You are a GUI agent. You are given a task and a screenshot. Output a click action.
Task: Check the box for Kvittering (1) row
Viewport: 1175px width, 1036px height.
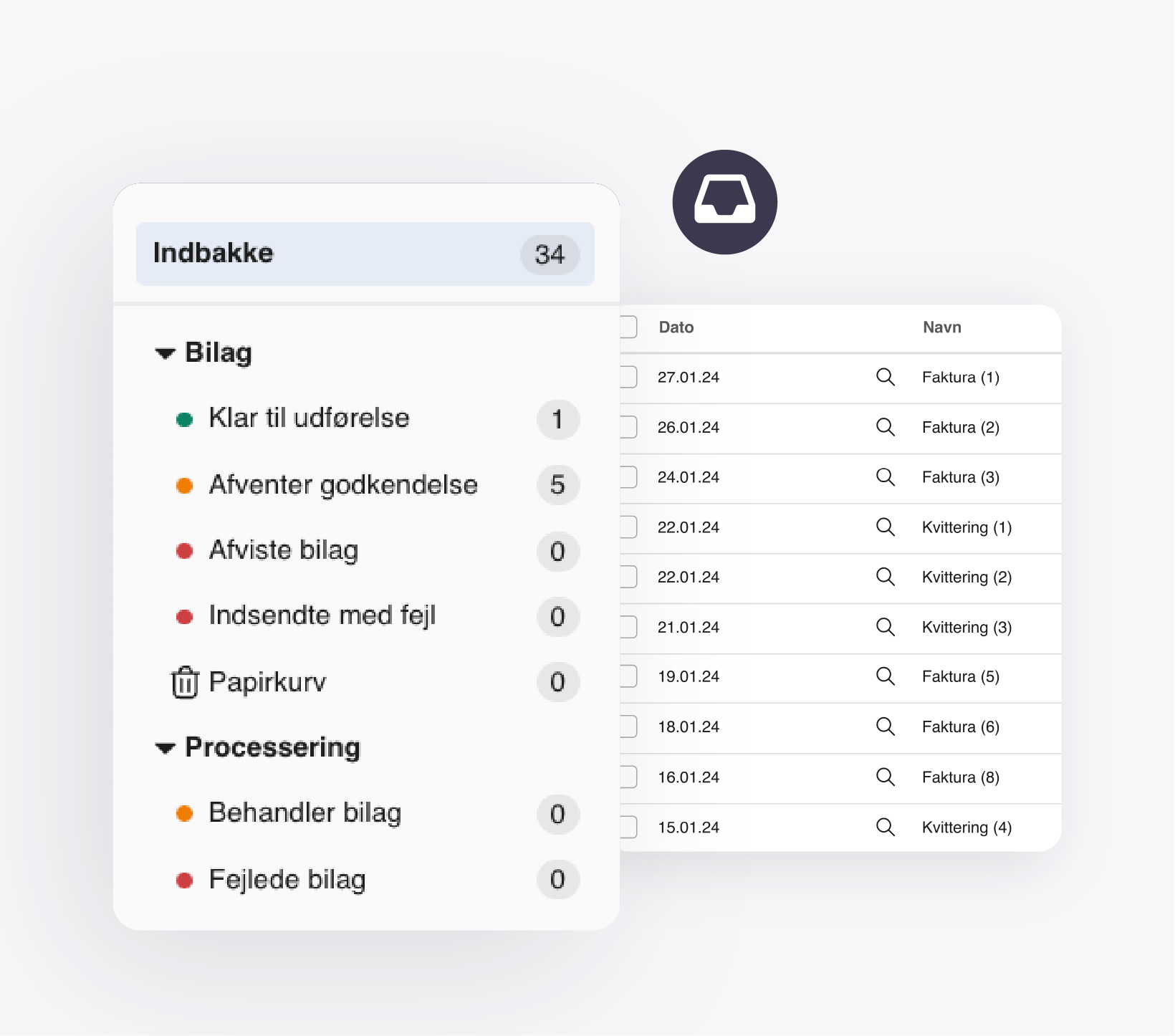pyautogui.click(x=628, y=527)
